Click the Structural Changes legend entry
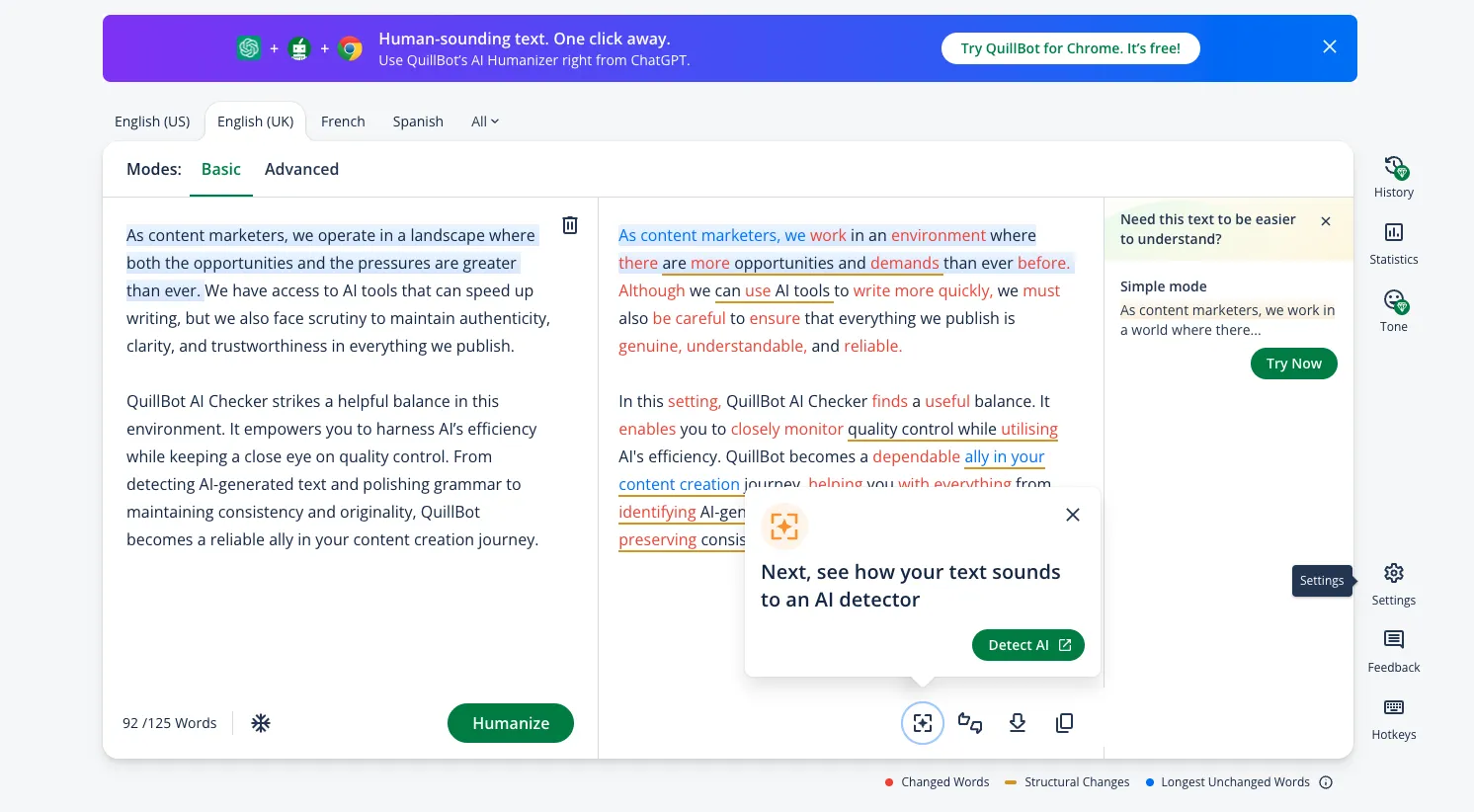Viewport: 1474px width, 812px height. click(x=1067, y=782)
